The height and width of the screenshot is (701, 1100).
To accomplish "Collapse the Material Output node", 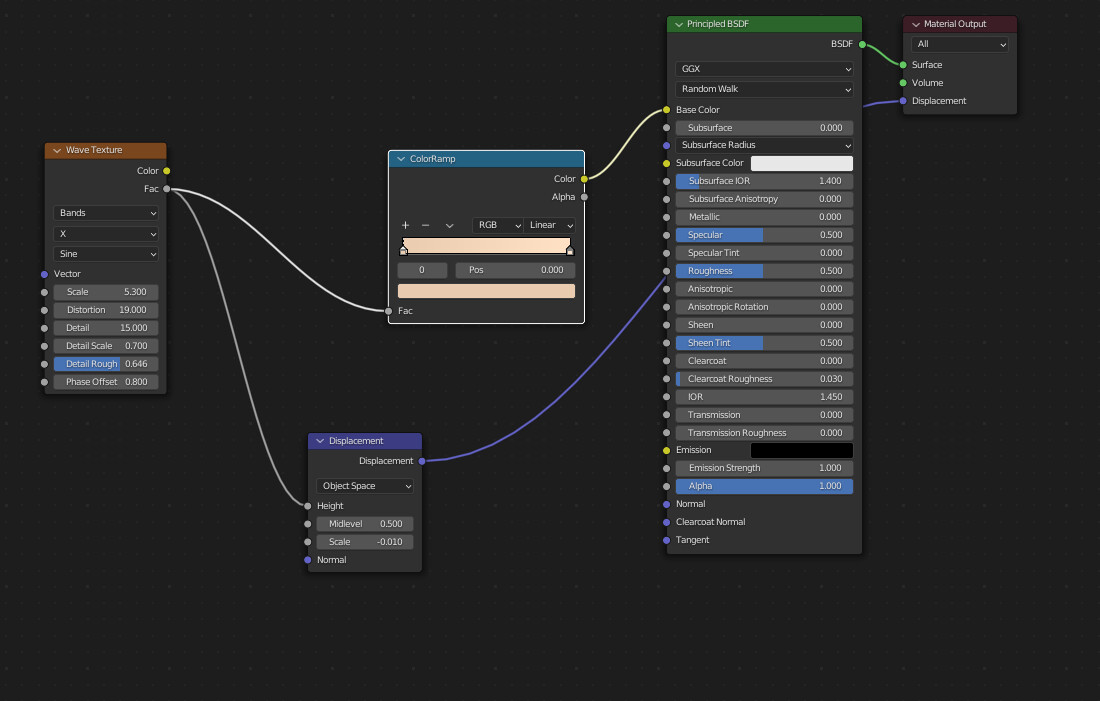I will click(915, 24).
